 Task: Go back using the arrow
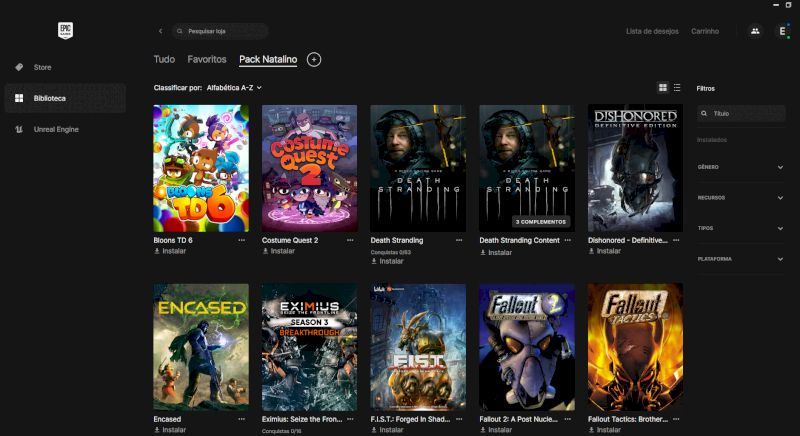click(x=160, y=31)
